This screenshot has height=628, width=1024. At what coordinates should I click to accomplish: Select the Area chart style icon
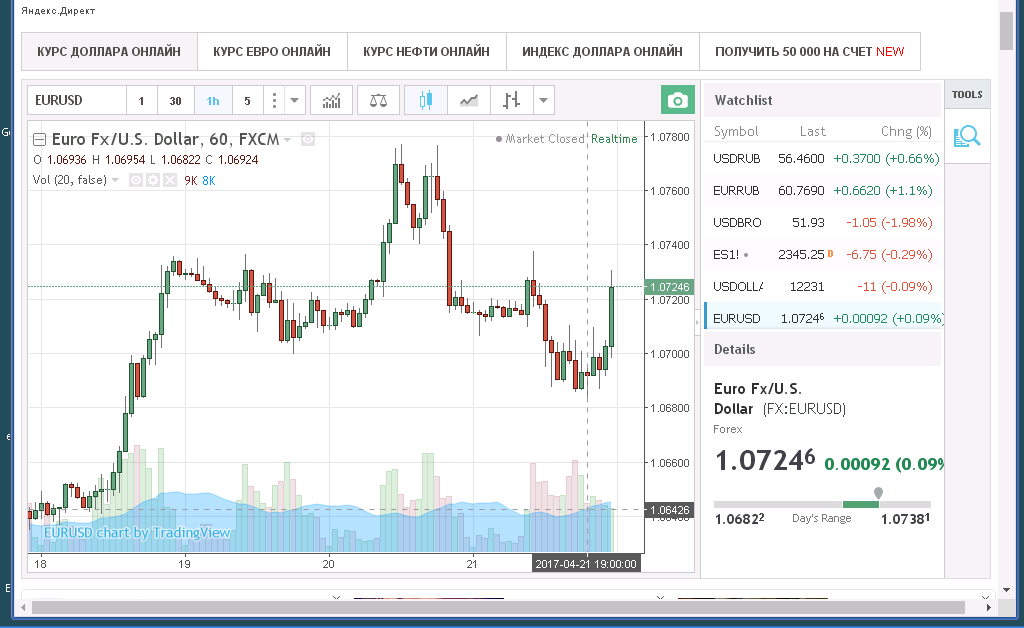click(468, 101)
